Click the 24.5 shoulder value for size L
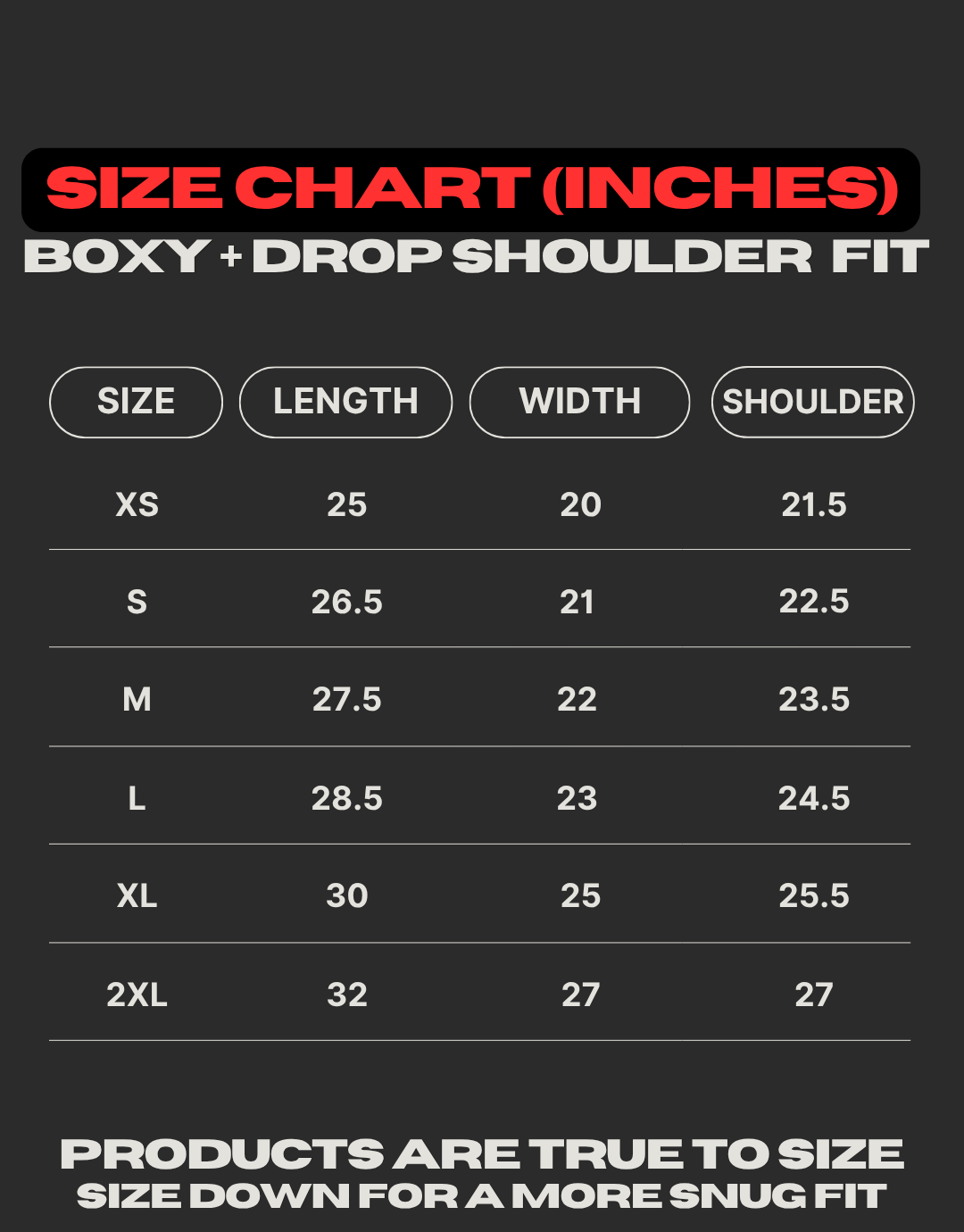This screenshot has width=964, height=1232. point(814,798)
